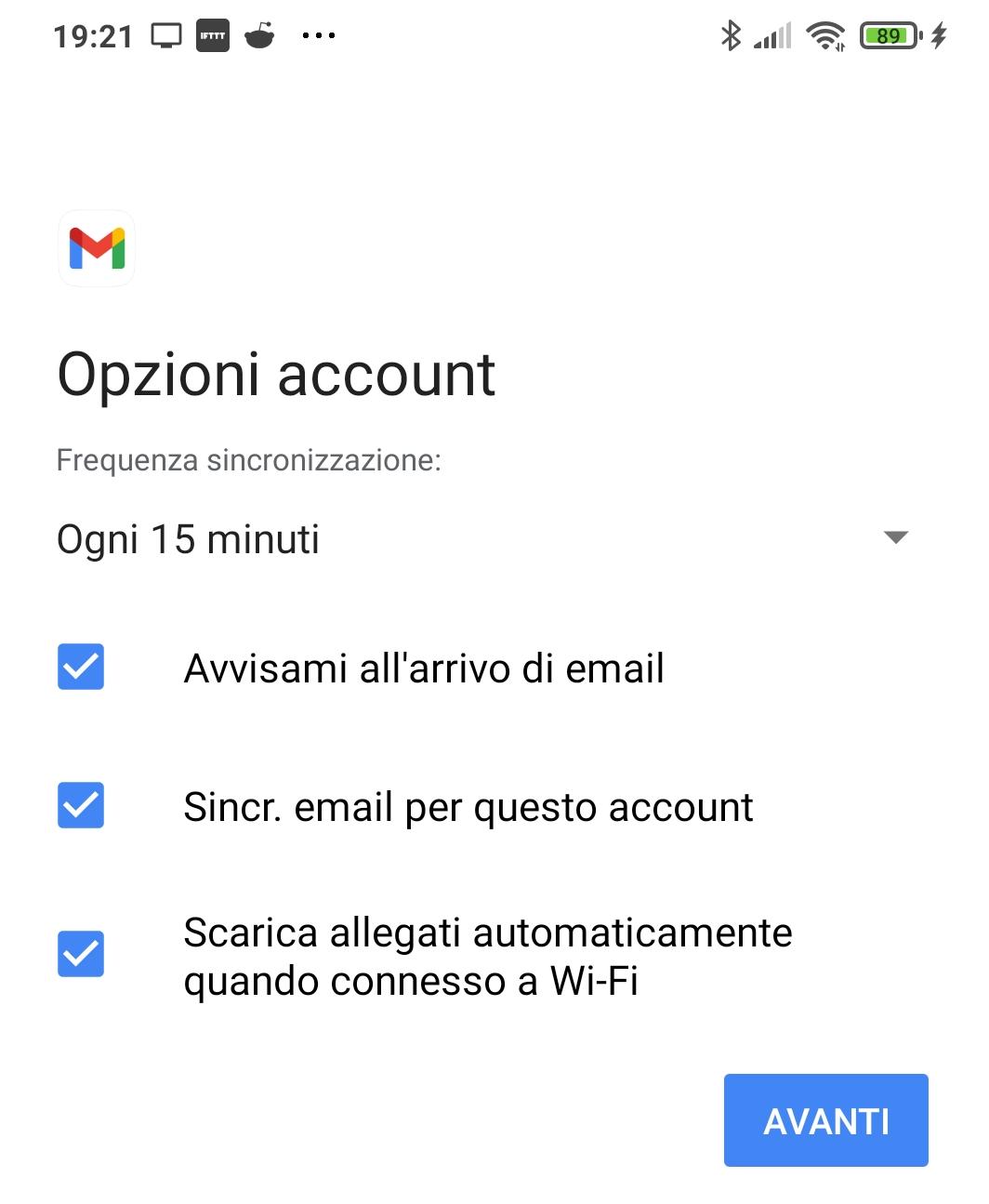989x1204 pixels.
Task: Open the sync frequency dropdown arrow
Action: [x=896, y=537]
